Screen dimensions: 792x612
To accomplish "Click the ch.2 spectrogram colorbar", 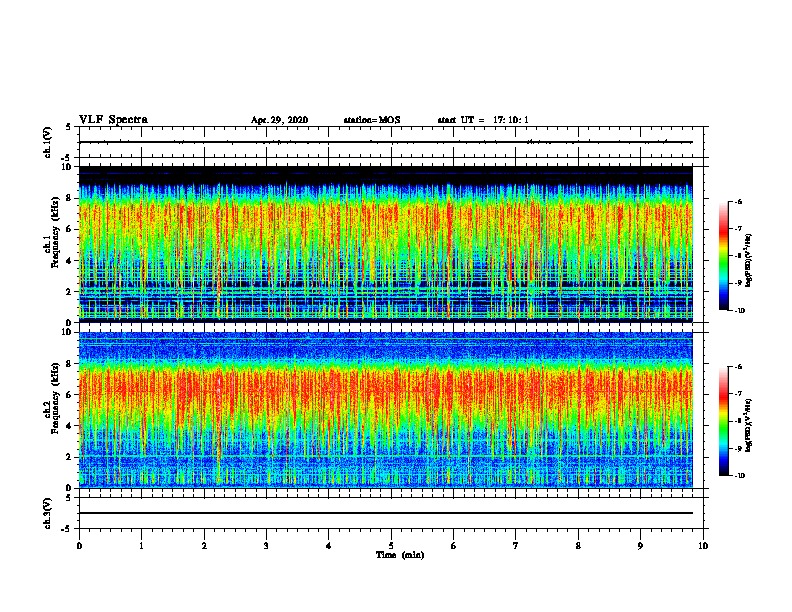I will [723, 421].
